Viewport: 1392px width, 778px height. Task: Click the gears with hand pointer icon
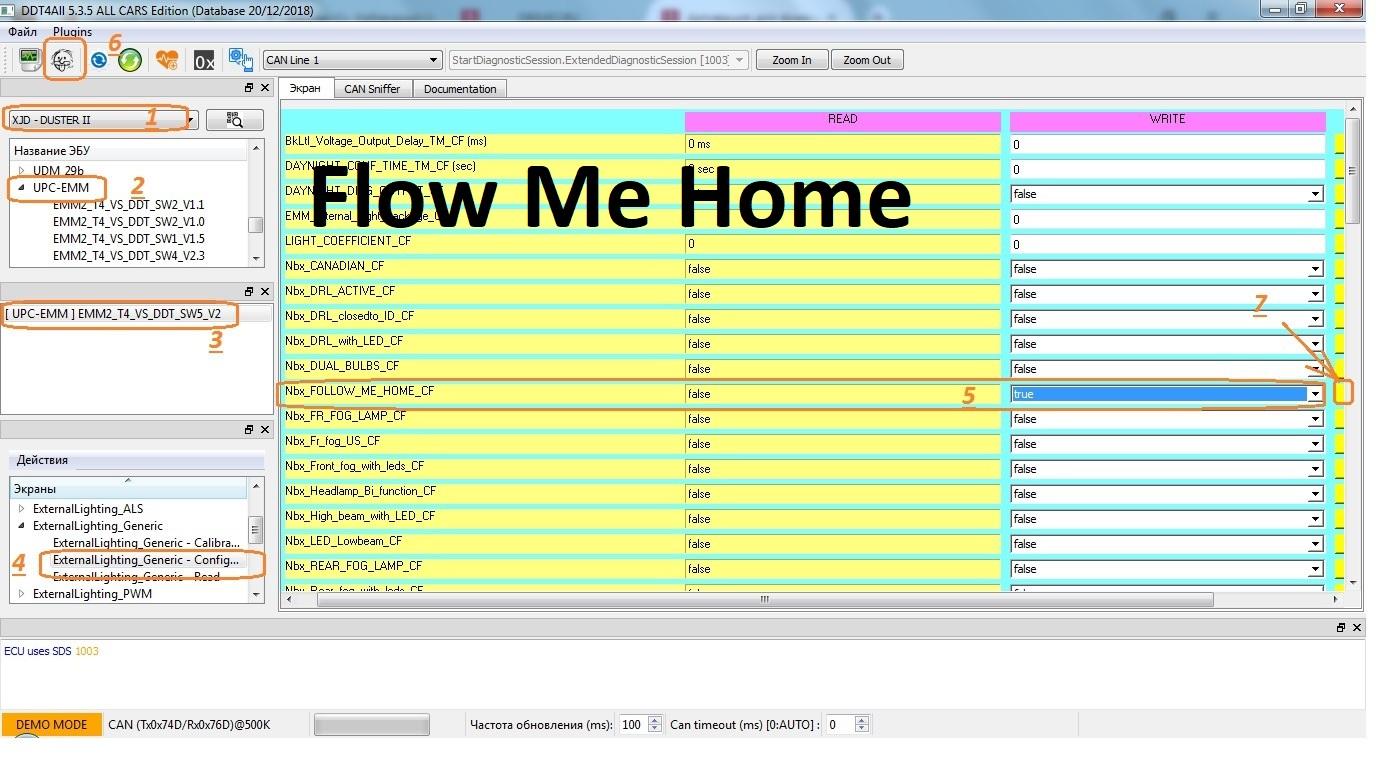[x=240, y=60]
